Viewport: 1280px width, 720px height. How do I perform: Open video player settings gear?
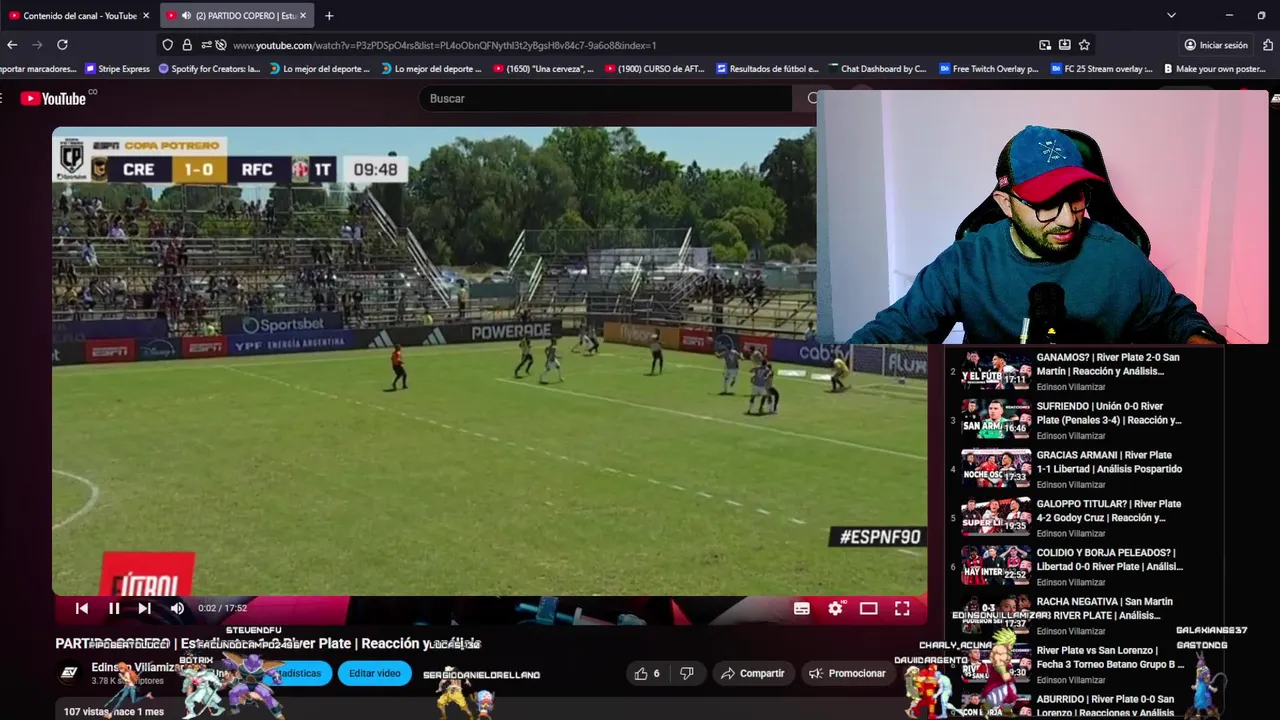[835, 608]
